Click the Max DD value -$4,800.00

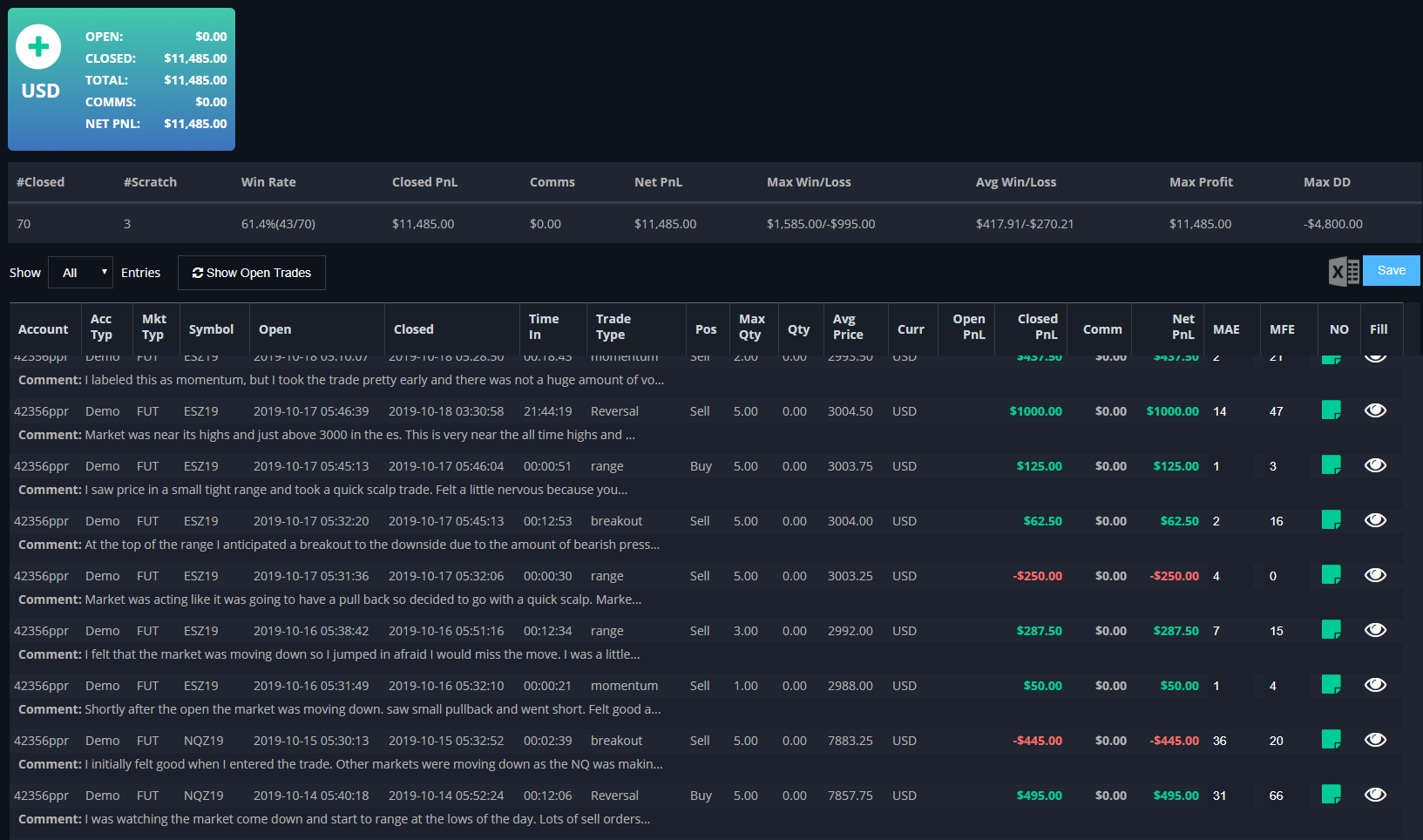click(1332, 224)
